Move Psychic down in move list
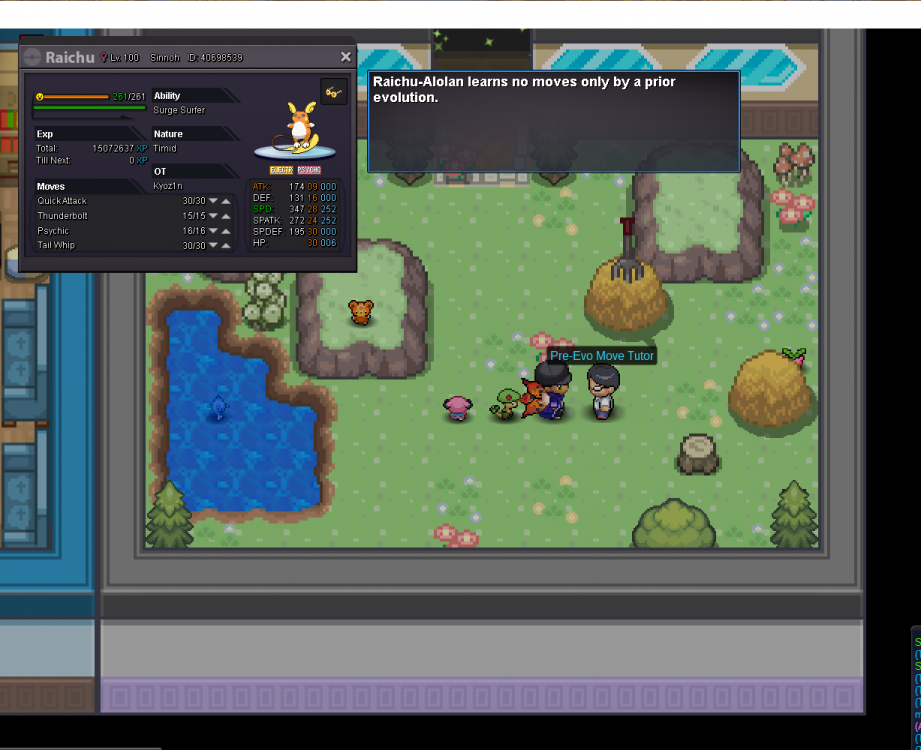Viewport: 921px width, 750px height. tap(213, 231)
